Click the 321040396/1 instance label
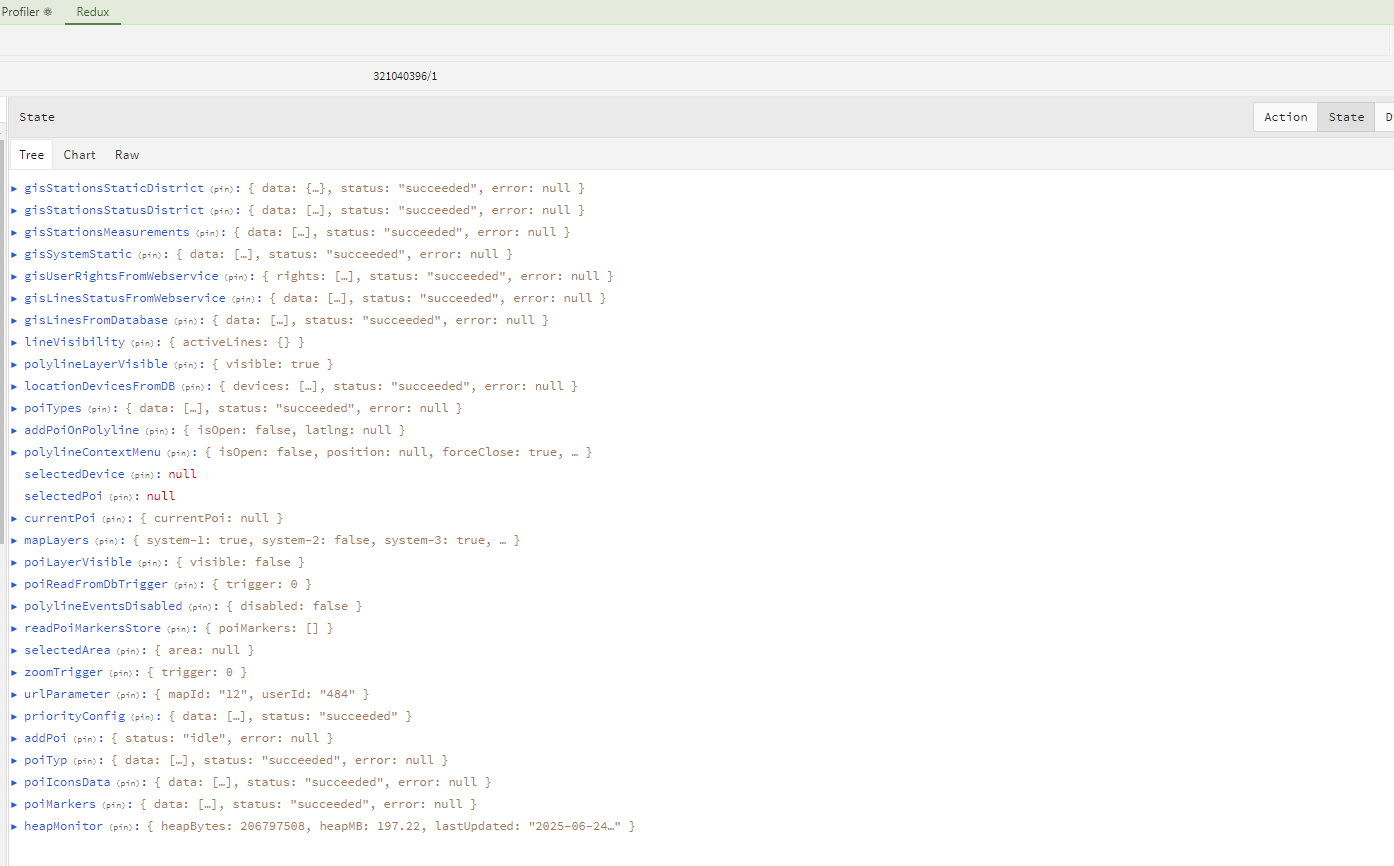Viewport: 1394px width, 866px height. 405,76
